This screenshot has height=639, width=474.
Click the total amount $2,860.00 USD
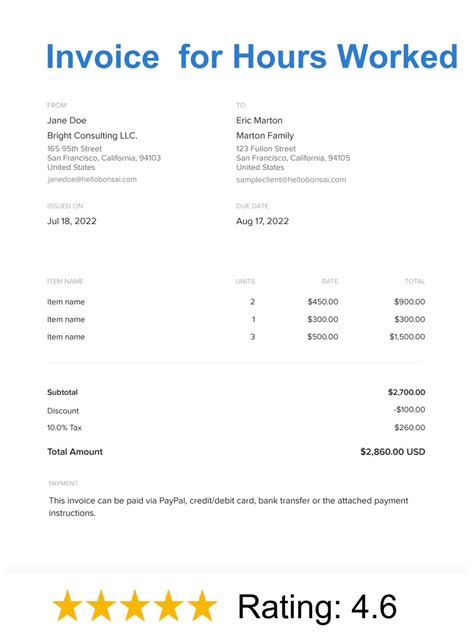click(392, 452)
